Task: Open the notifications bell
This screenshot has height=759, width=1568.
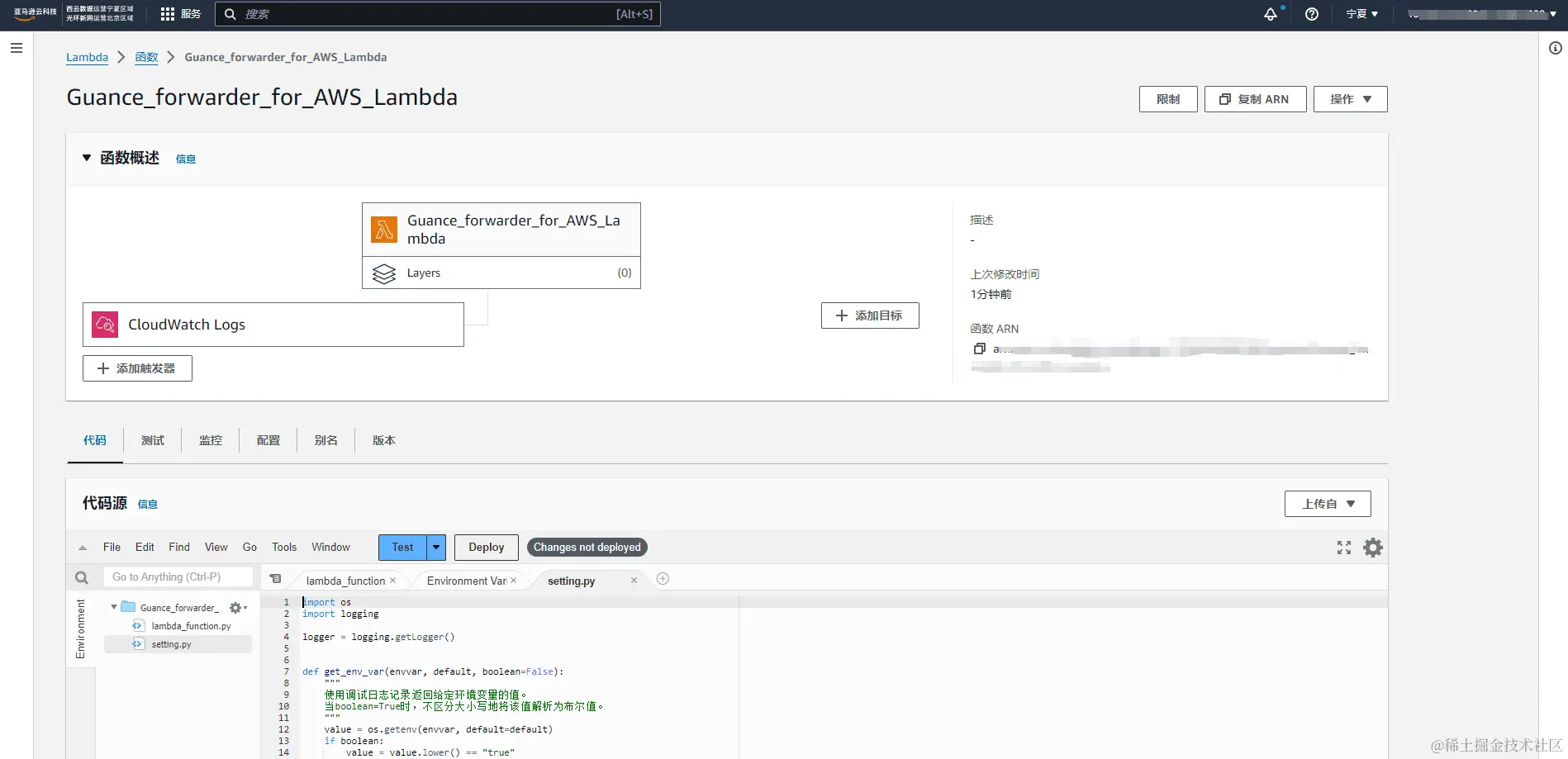Action: pyautogui.click(x=1271, y=14)
